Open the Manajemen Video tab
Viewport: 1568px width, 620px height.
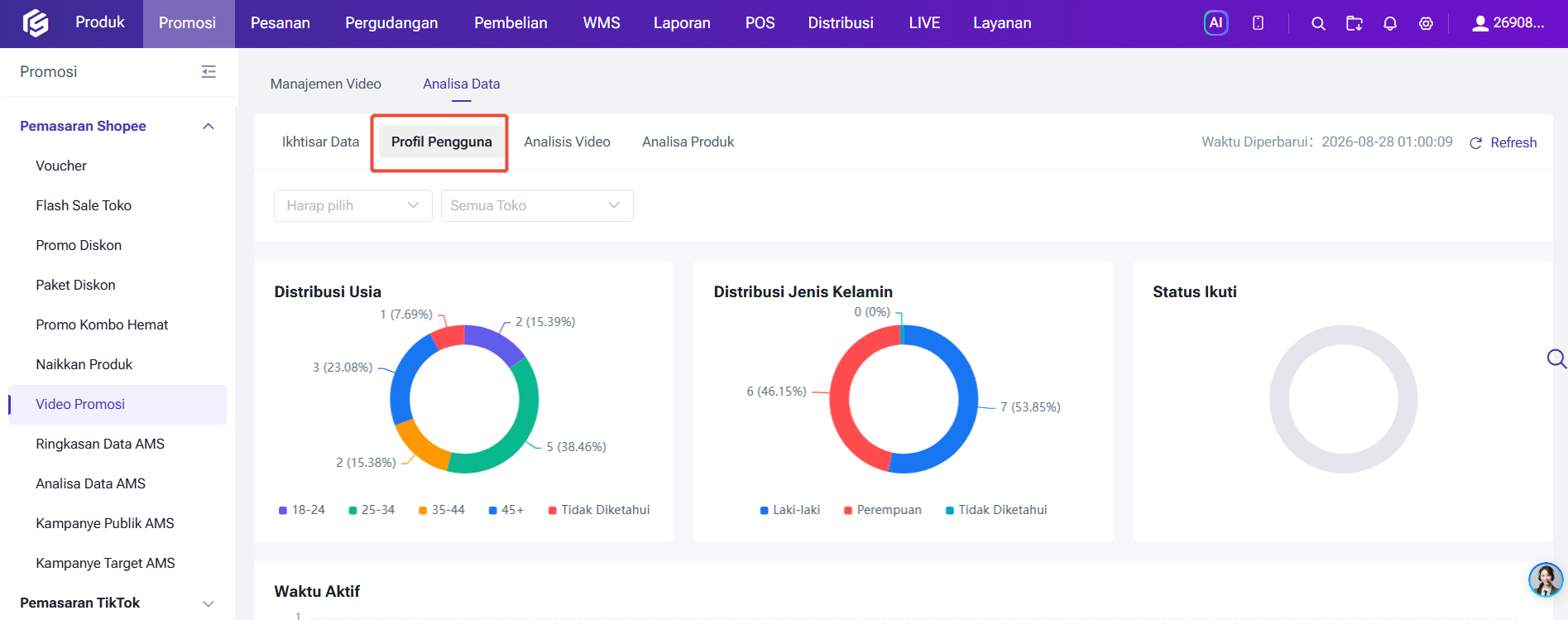[x=326, y=84]
